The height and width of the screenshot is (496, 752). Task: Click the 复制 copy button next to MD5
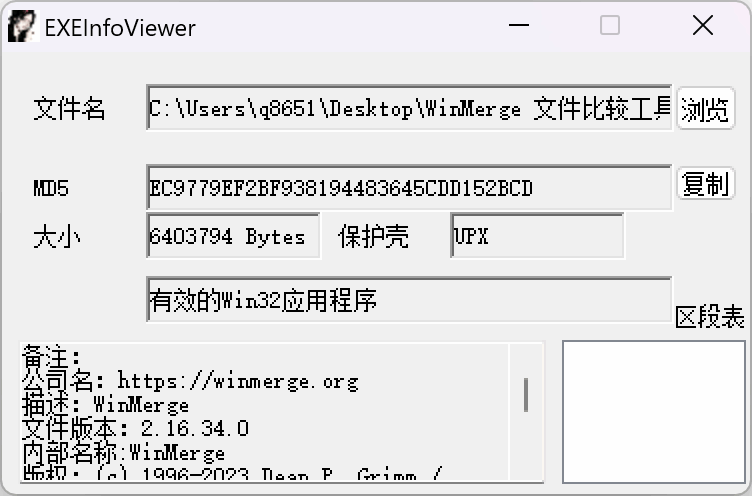tap(705, 183)
